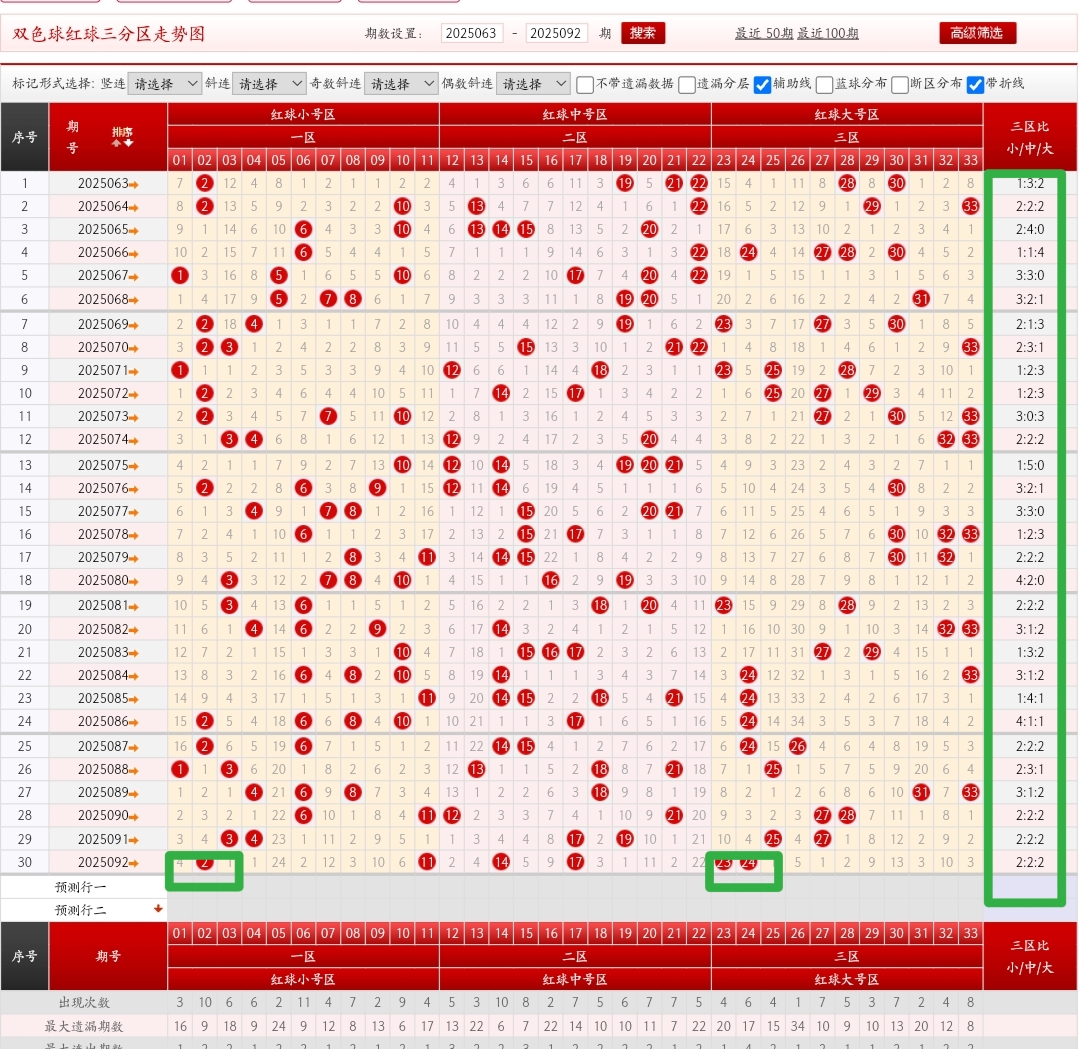Click red ball 19 in row 2025063
Screen dimensions: 1080x1049
[625, 183]
